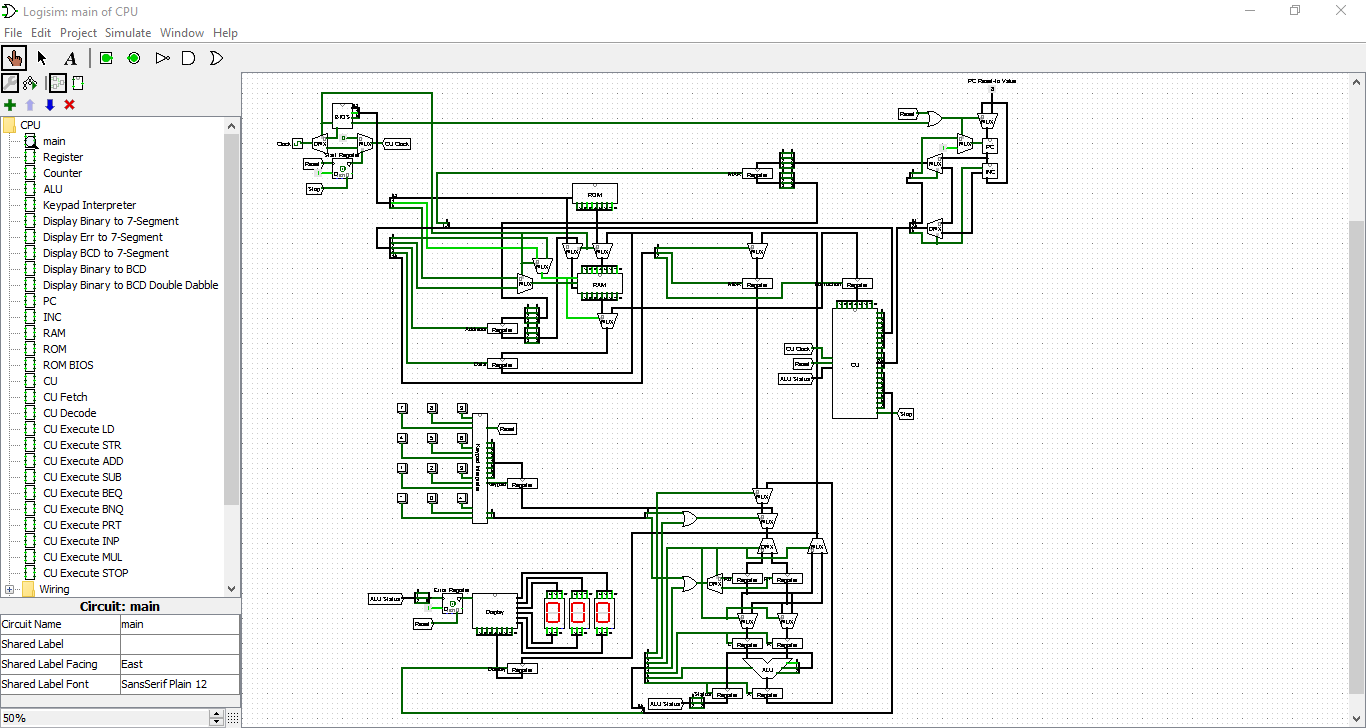
Task: Select the Text tool A icon
Action: [x=70, y=57]
